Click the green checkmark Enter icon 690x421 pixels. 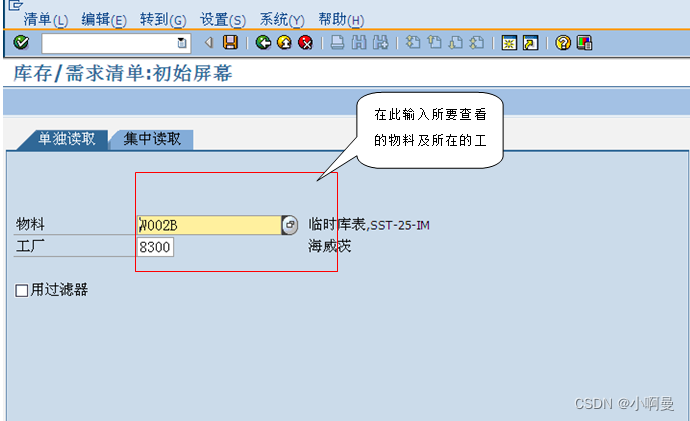coord(21,43)
